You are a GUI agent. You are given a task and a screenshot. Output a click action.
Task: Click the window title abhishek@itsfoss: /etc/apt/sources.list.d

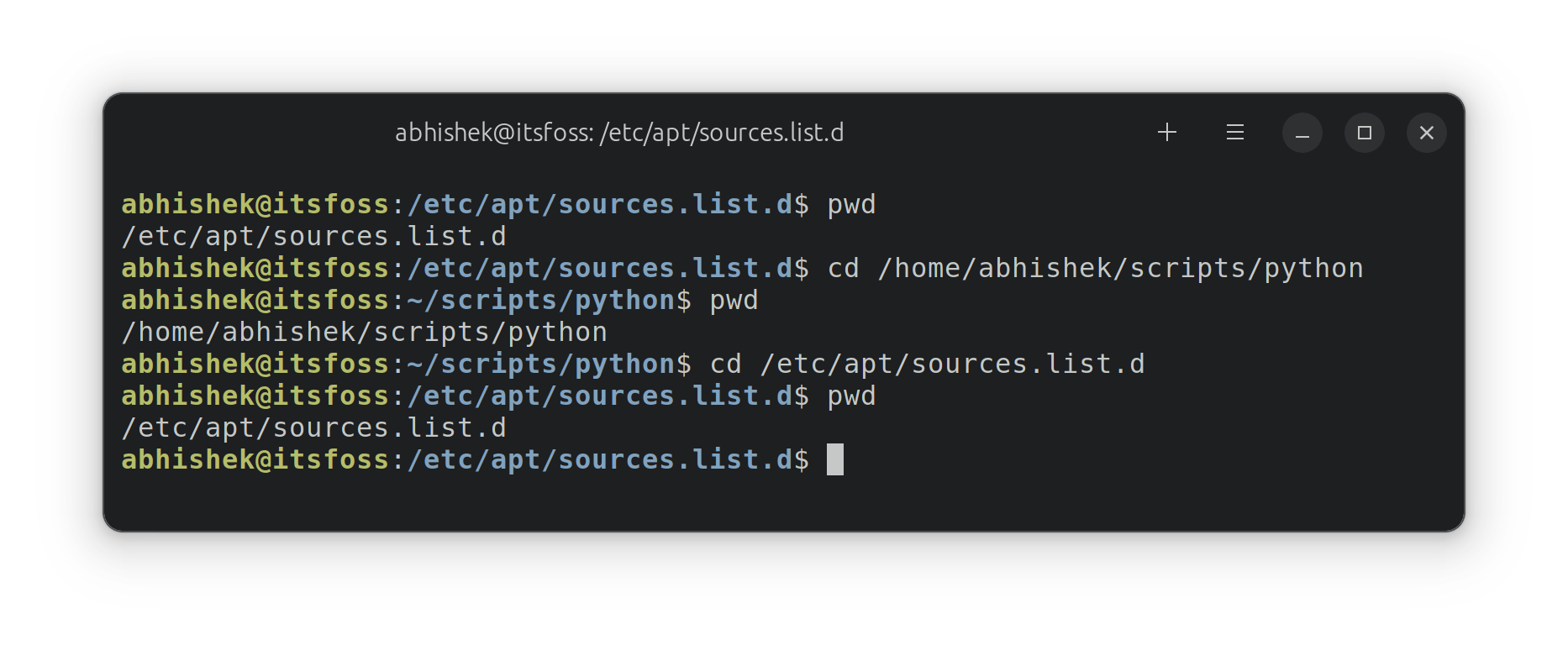tap(619, 133)
